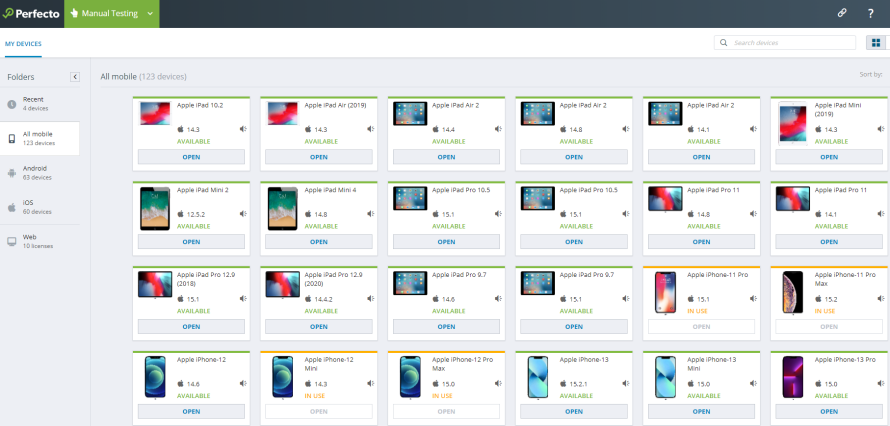Select the Android folder
Viewport: 890px width, 426px height.
tap(40, 172)
